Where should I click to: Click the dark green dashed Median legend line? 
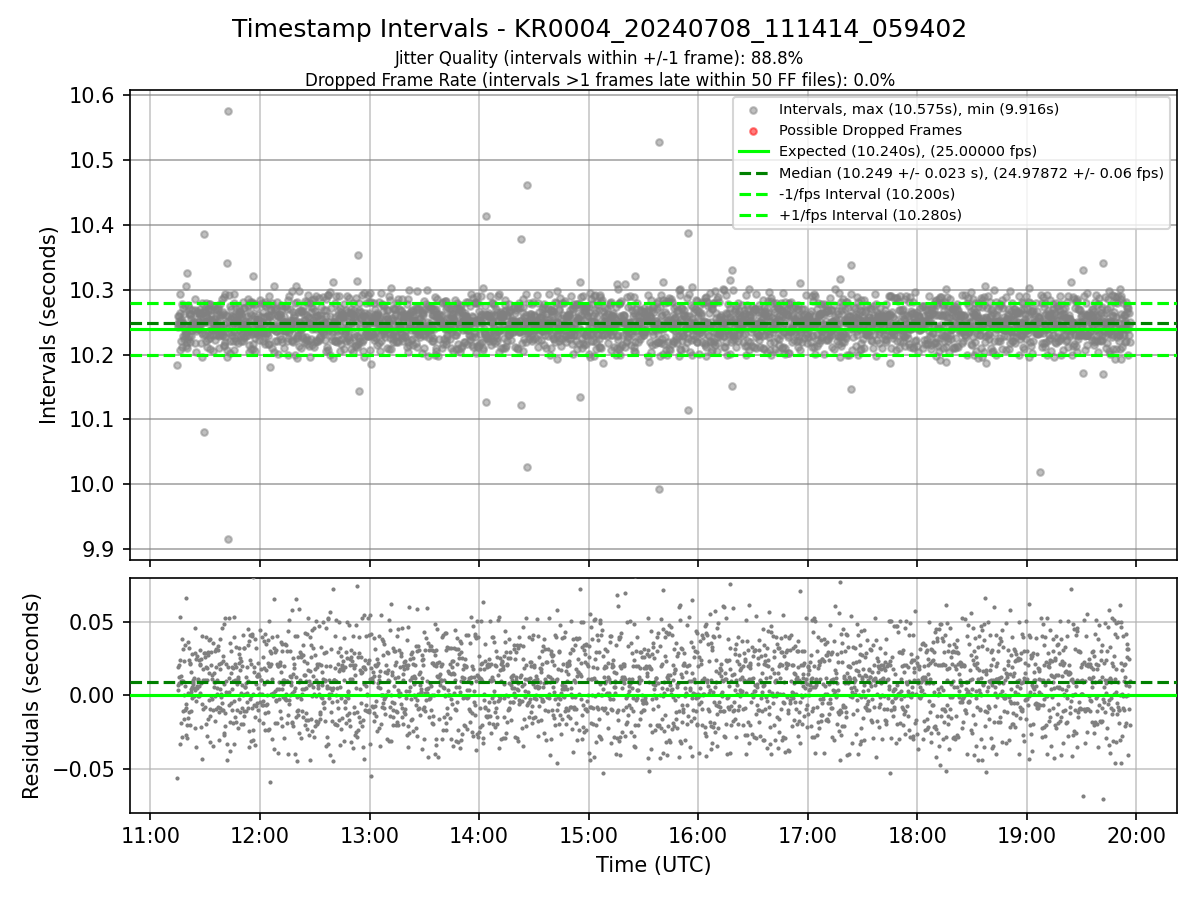(x=754, y=173)
